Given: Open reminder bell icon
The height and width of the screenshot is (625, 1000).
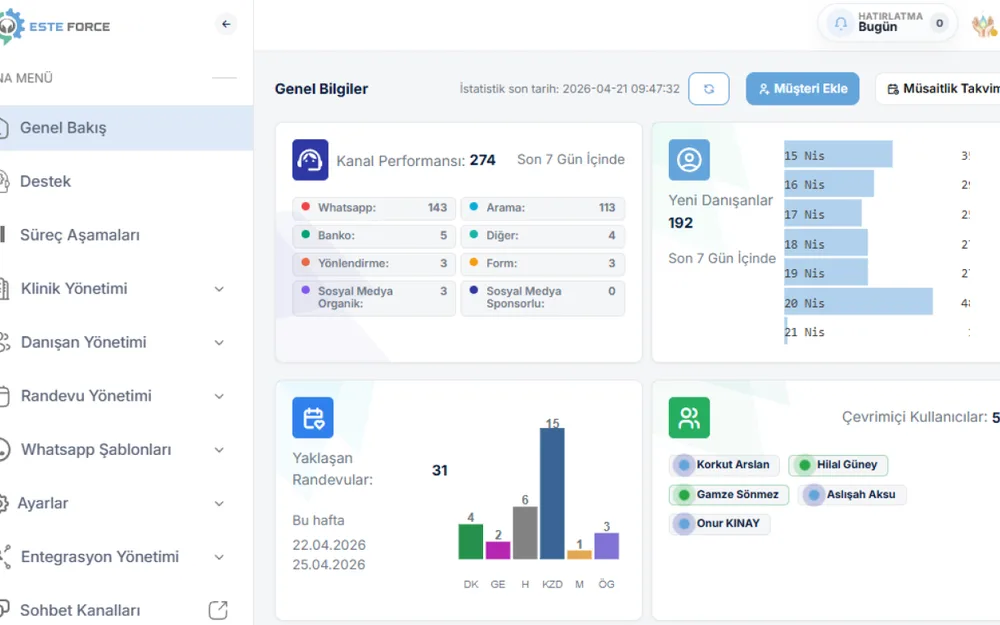Looking at the screenshot, I should pyautogui.click(x=841, y=24).
